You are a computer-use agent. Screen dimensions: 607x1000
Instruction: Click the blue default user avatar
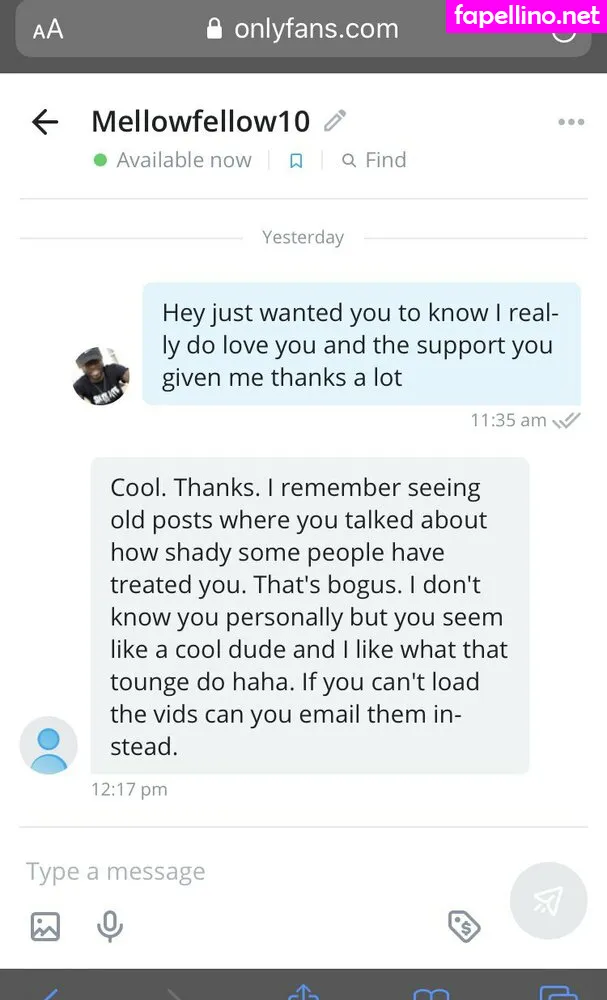tap(48, 745)
